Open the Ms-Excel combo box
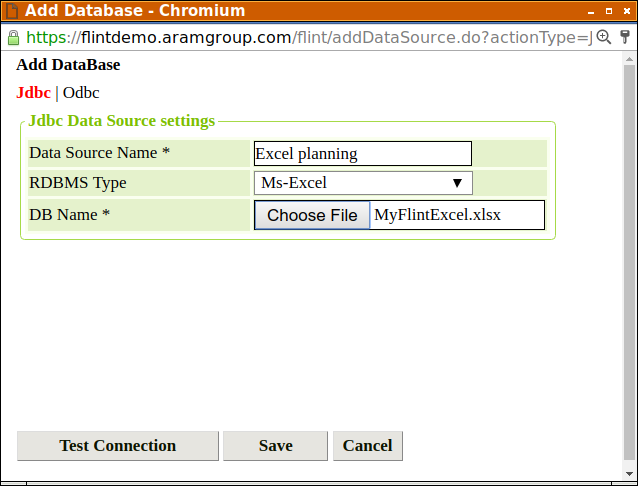 pyautogui.click(x=362, y=183)
